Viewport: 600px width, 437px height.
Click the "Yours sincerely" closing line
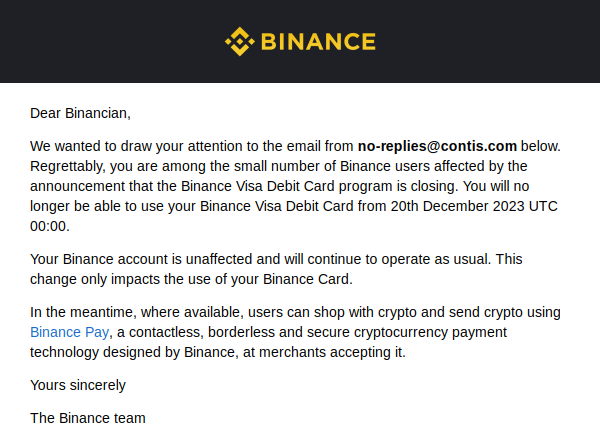click(x=78, y=385)
